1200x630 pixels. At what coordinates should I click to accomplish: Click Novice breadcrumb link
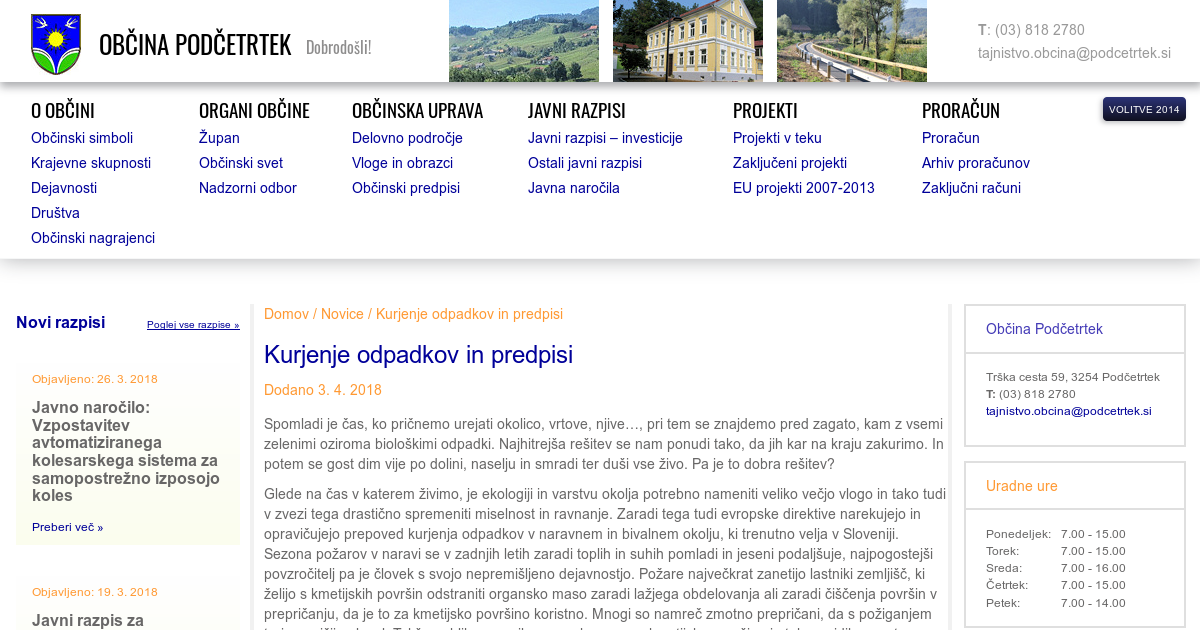342,314
